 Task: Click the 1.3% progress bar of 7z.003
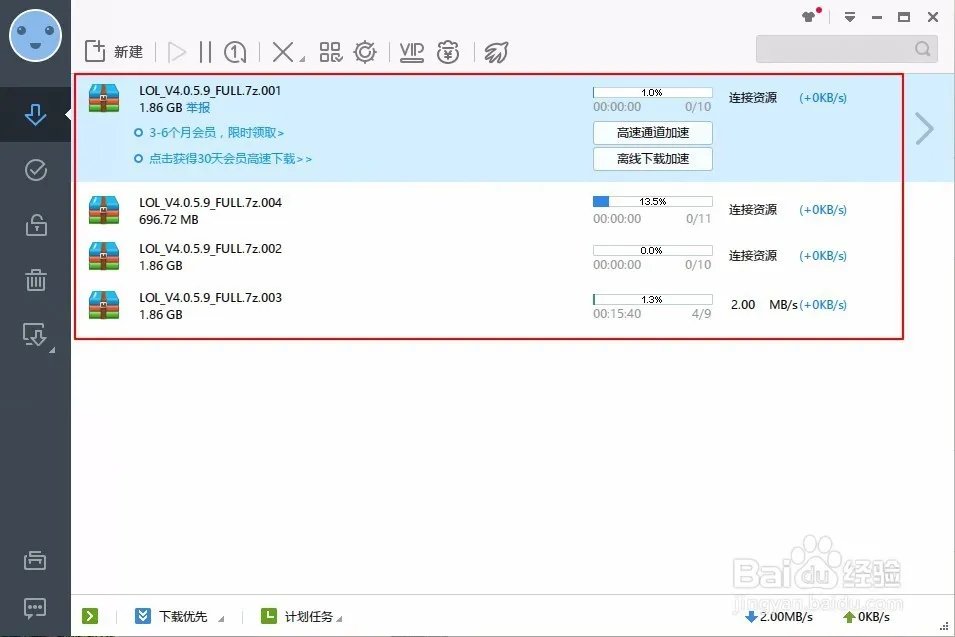click(x=653, y=300)
